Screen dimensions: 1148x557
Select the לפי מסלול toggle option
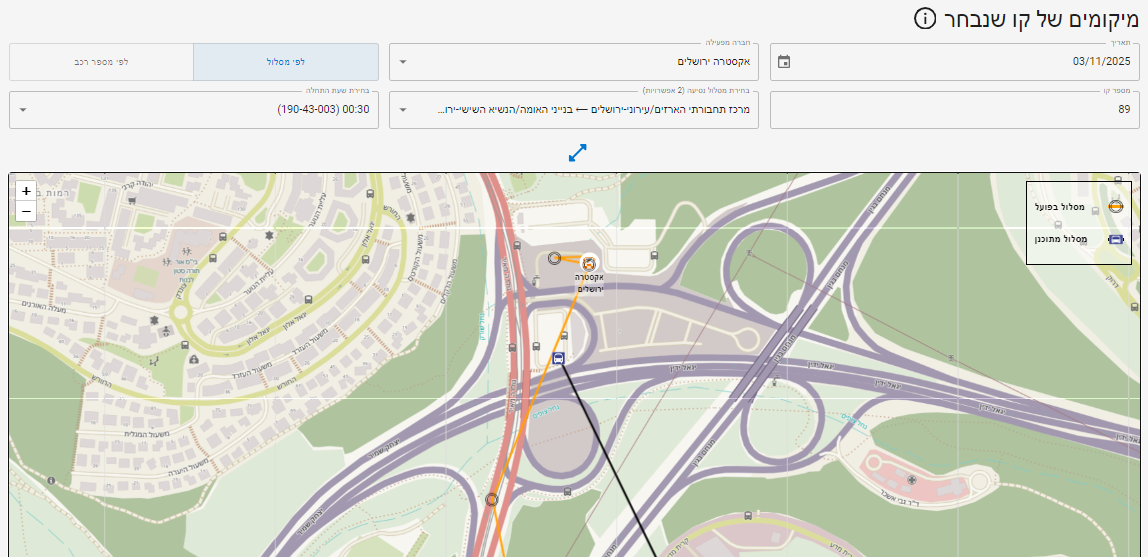click(x=286, y=62)
